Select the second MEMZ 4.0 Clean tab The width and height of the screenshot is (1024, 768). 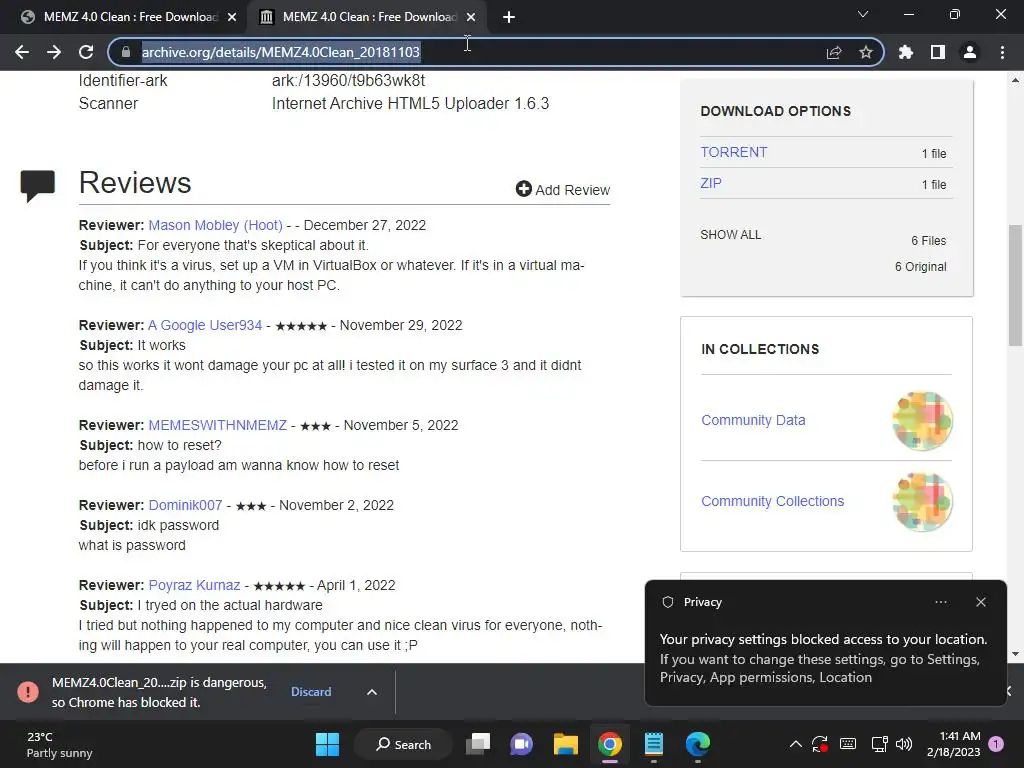point(366,17)
